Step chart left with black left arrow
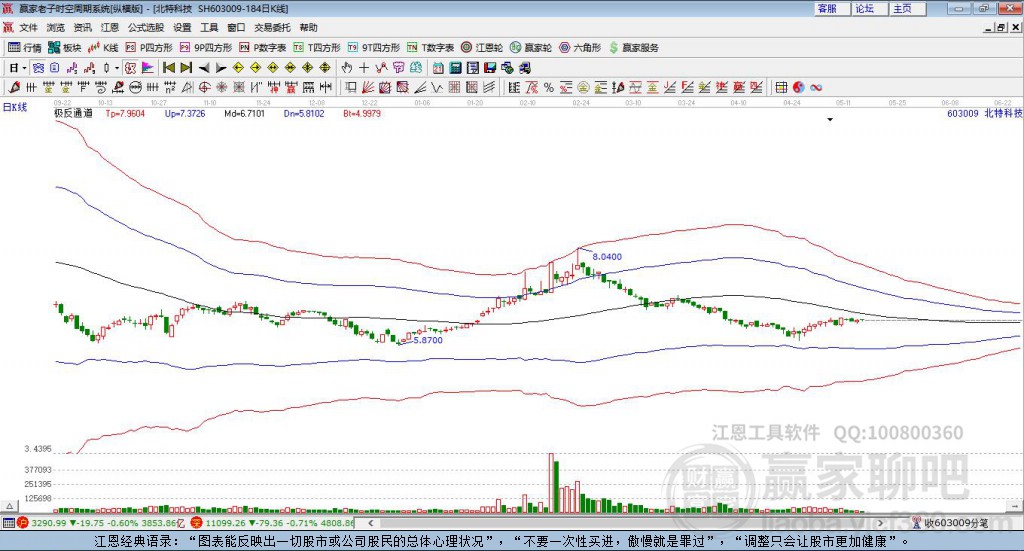The width and height of the screenshot is (1024, 551). [204, 68]
